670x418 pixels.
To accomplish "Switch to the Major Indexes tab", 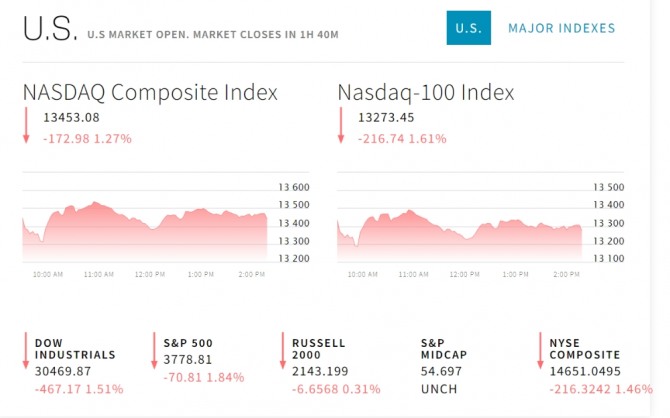I will coord(561,28).
